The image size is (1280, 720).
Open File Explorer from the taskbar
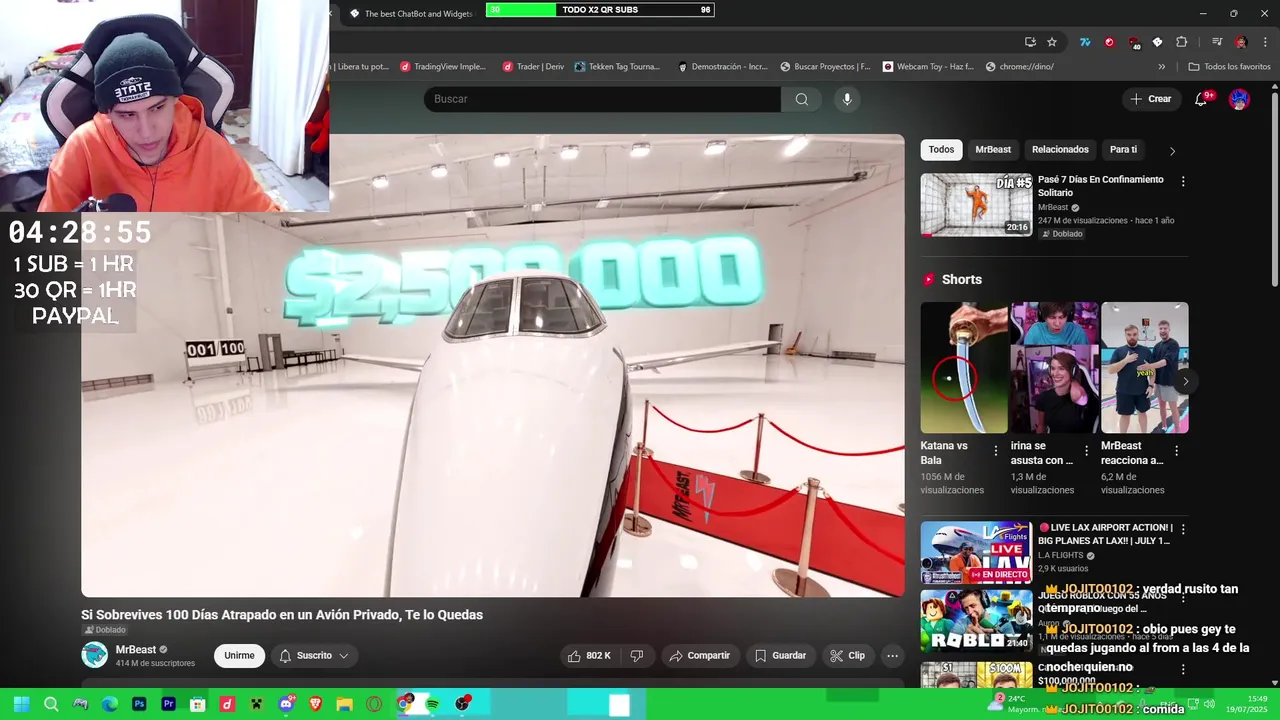(x=344, y=704)
